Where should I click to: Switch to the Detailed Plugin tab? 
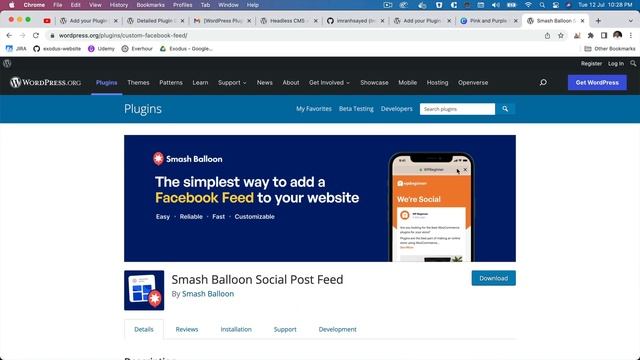pos(155,20)
